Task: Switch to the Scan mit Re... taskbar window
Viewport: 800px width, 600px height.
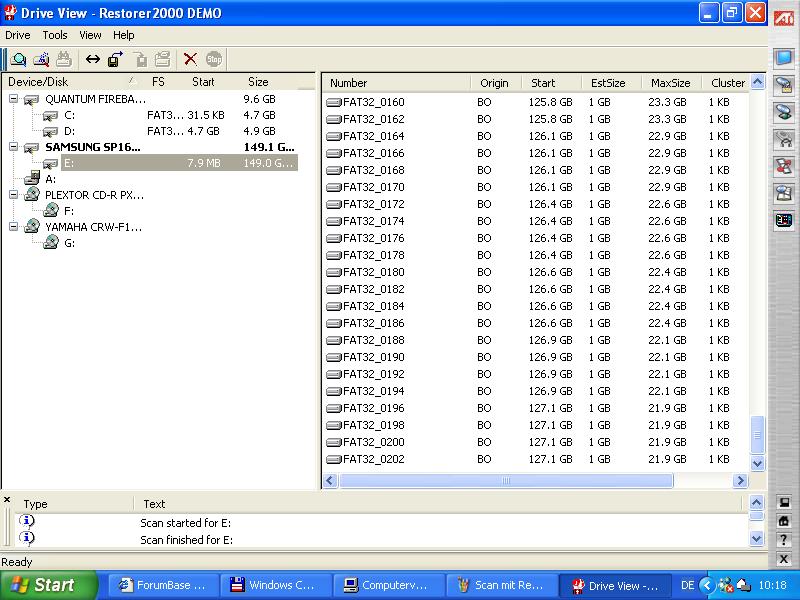Action: [502, 585]
